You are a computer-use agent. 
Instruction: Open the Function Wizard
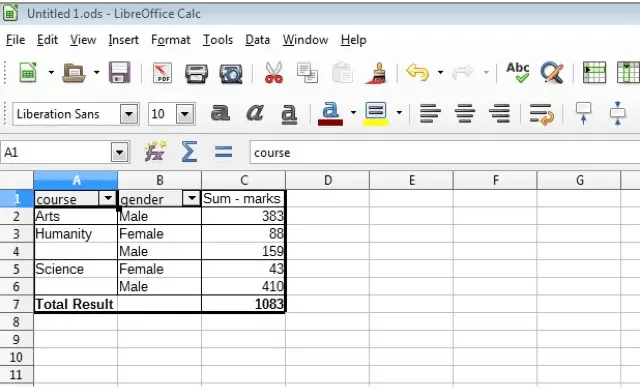(x=155, y=152)
